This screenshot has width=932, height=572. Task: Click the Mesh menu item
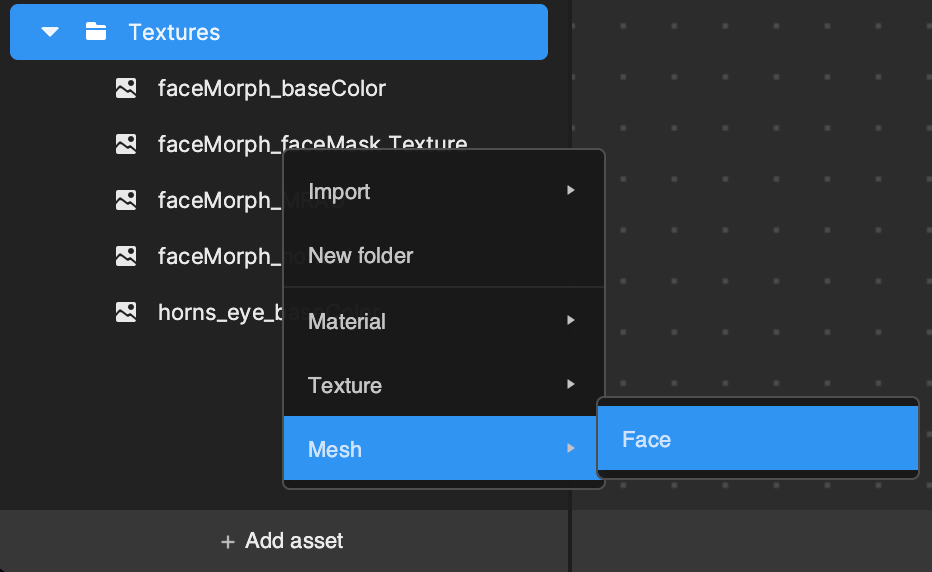pos(335,449)
